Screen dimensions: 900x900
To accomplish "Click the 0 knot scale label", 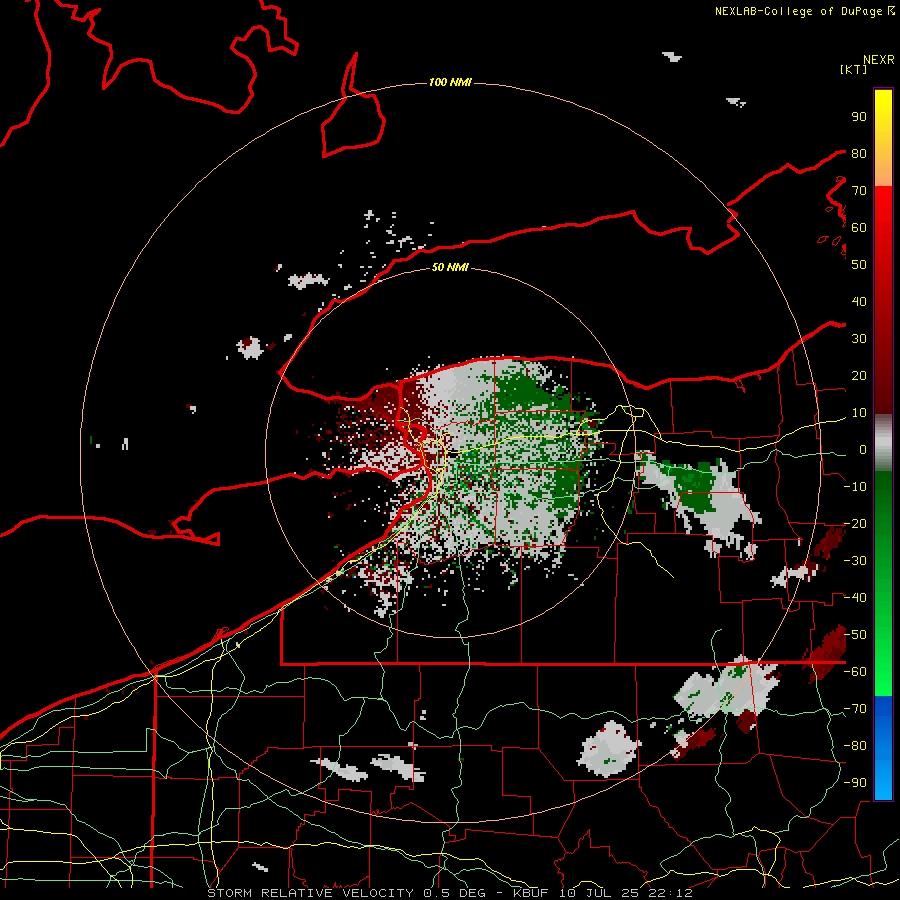I will click(x=863, y=450).
